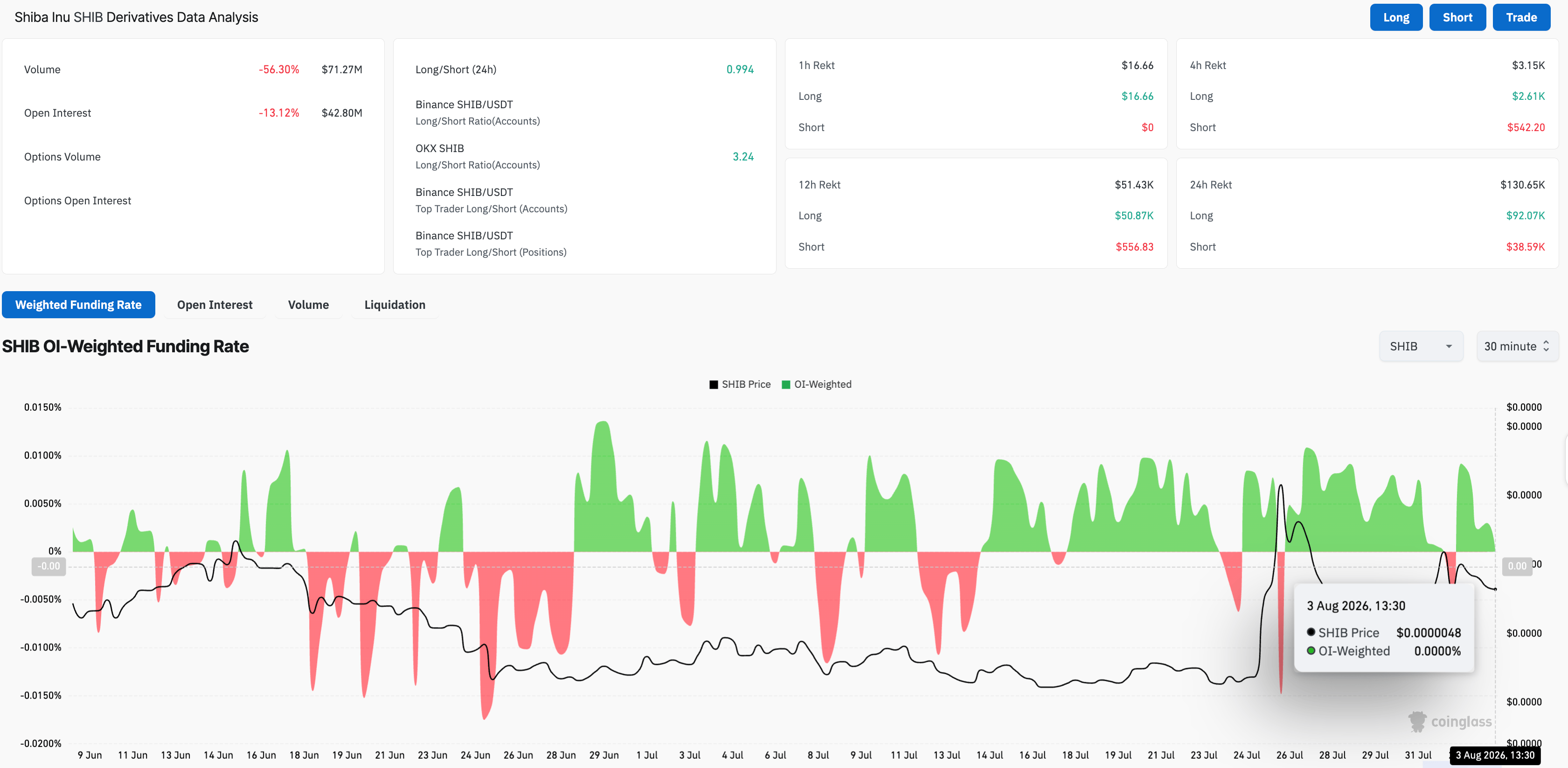Click the Options Open Interest label

[77, 200]
